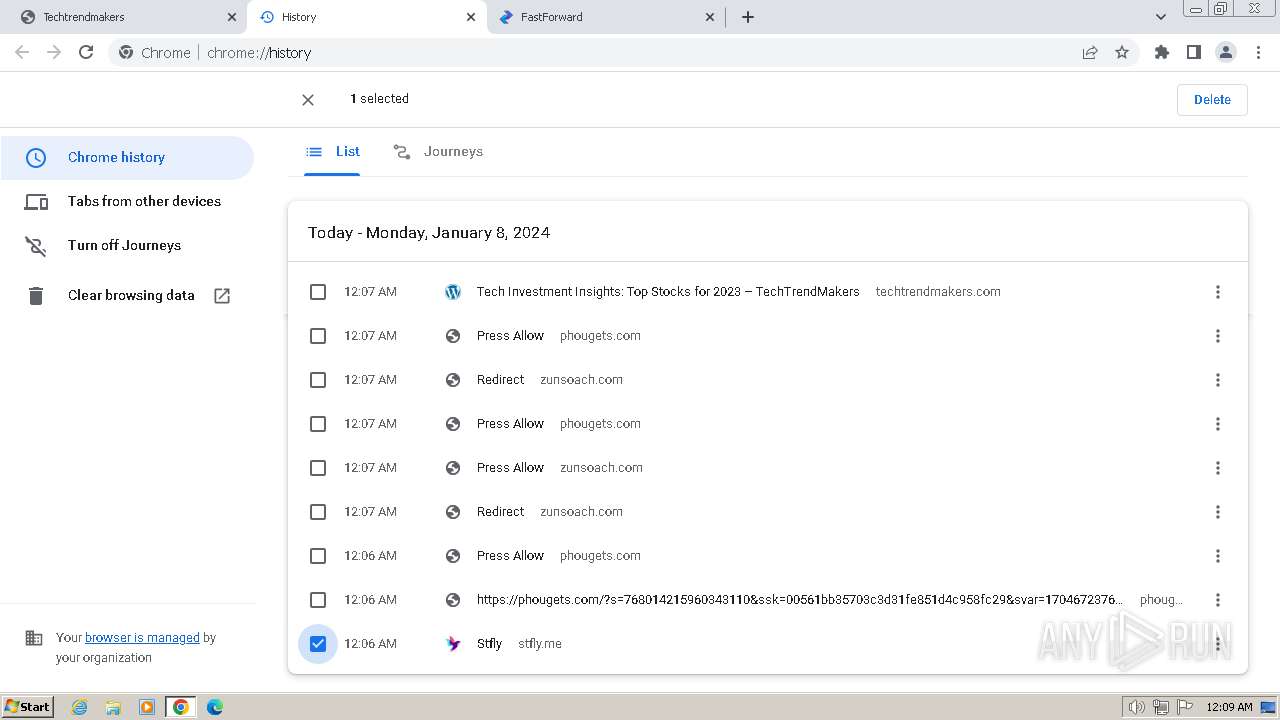This screenshot has height=720, width=1280.
Task: Switch to the List tab
Action: pyautogui.click(x=333, y=152)
